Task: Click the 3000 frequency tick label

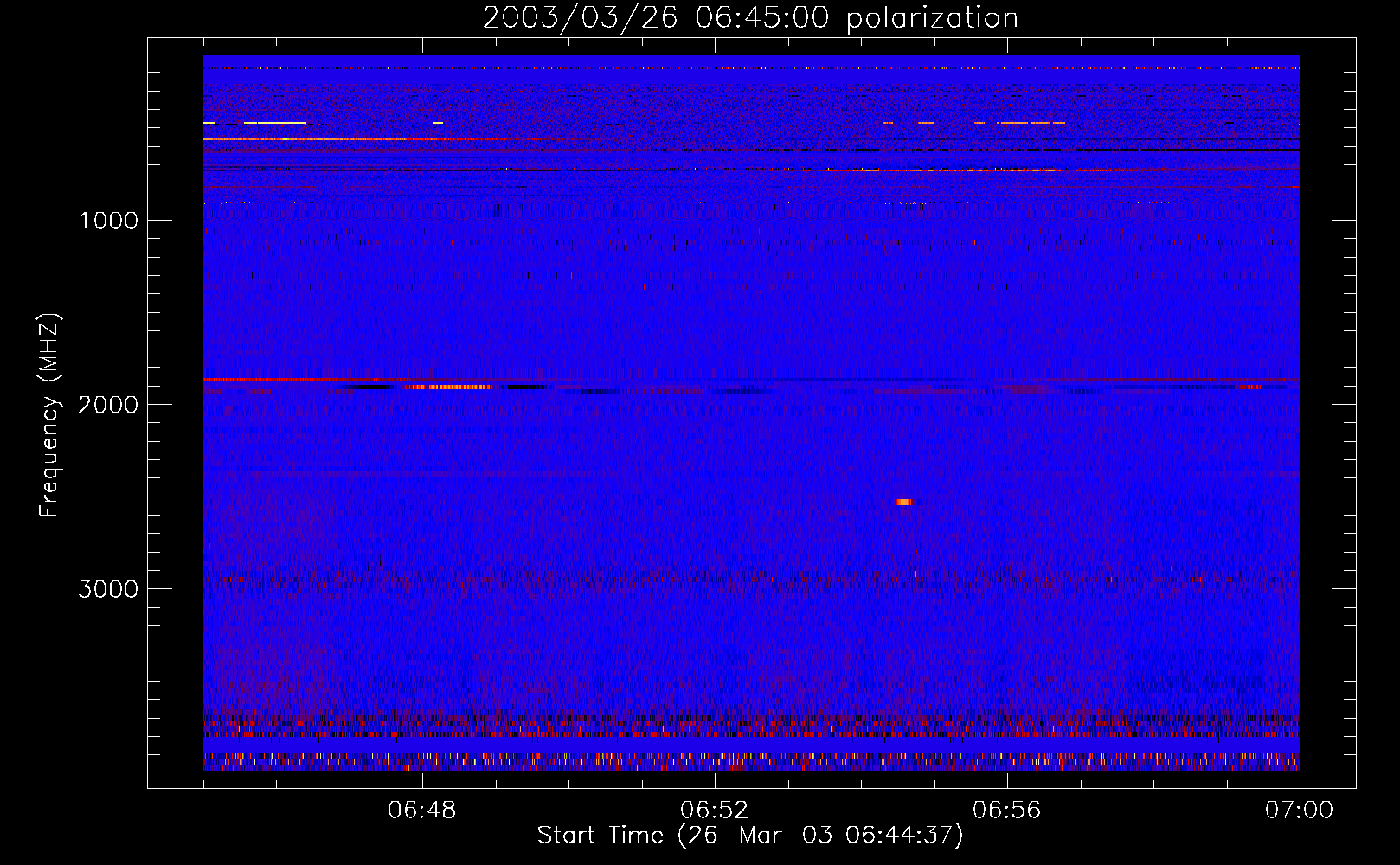Action: click(x=108, y=589)
